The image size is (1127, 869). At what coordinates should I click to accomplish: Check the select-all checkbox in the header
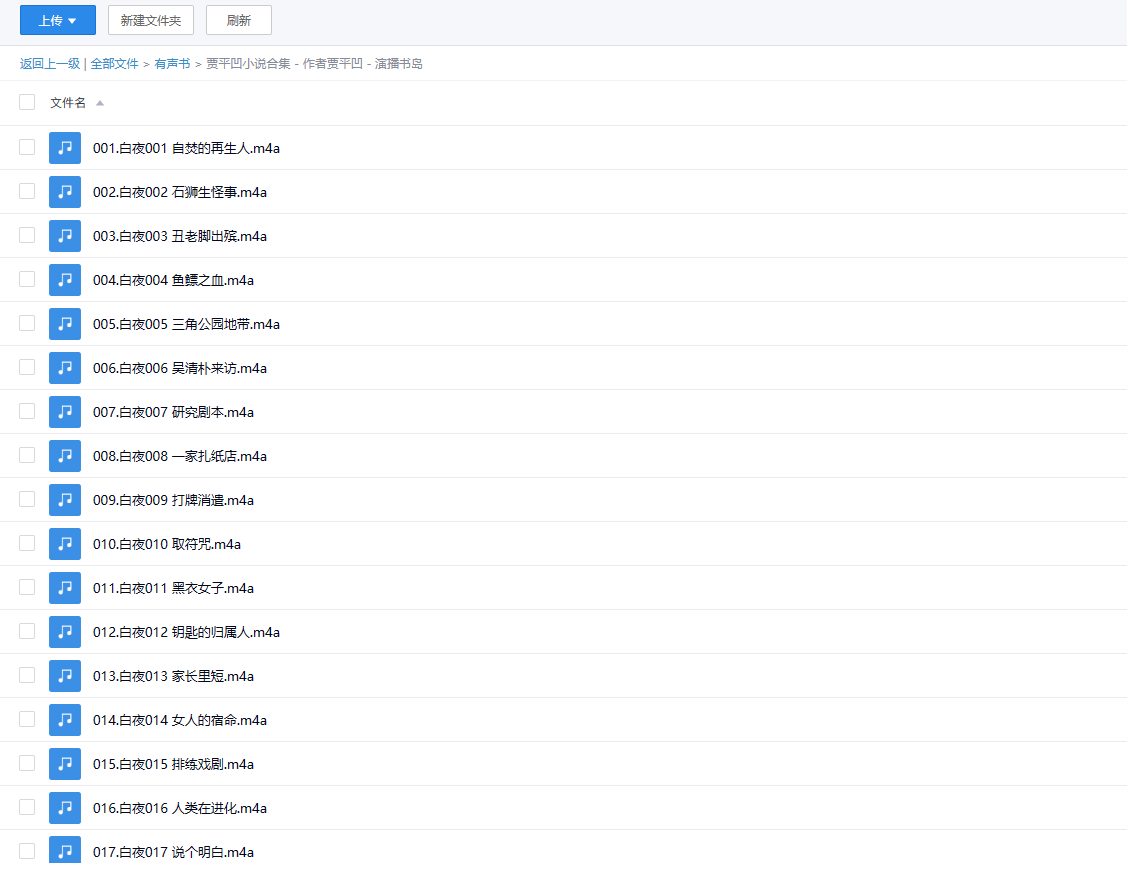coord(26,101)
